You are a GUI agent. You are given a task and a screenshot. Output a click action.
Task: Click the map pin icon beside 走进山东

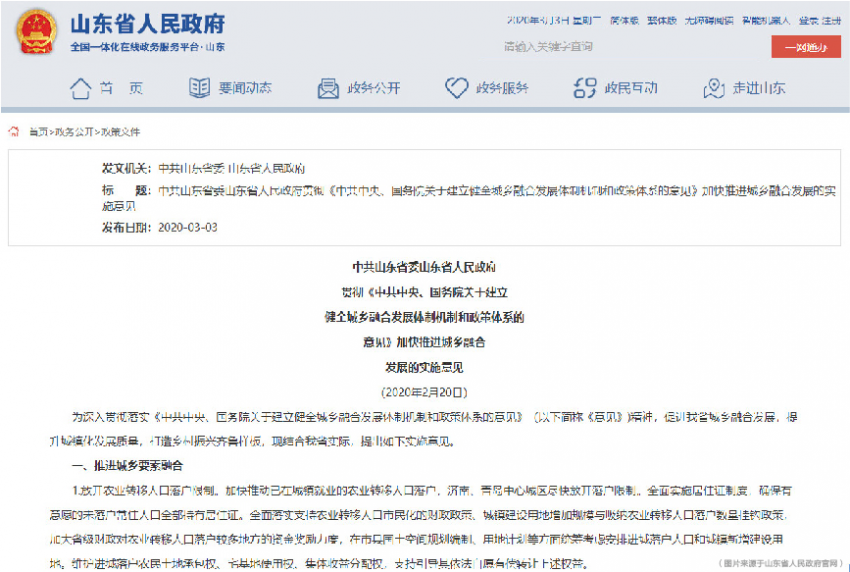pos(713,88)
